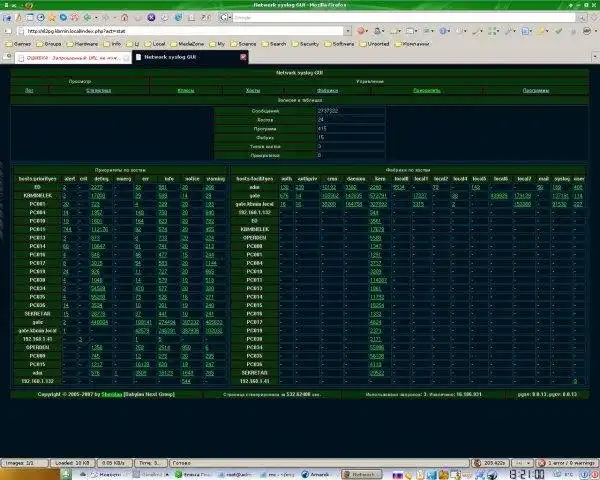This screenshot has height=480, width=600.
Task: Click the adm host row in facilities table
Action: click(x=408, y=188)
